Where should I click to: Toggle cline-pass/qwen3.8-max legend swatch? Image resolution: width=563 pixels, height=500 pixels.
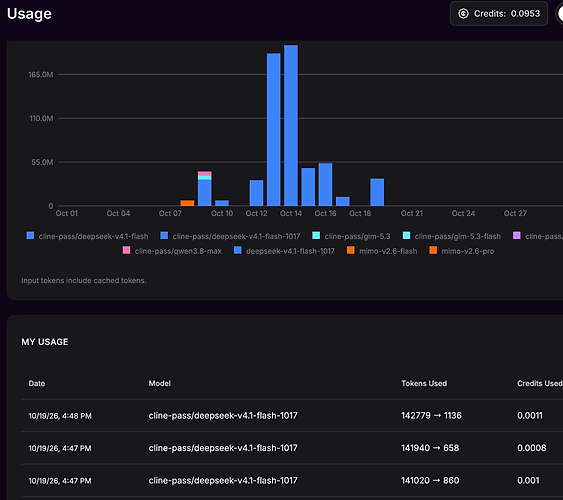(126, 250)
